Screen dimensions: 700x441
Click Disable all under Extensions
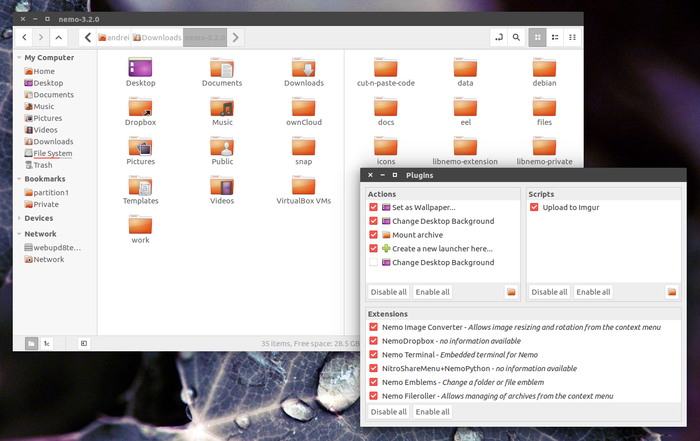coord(388,411)
